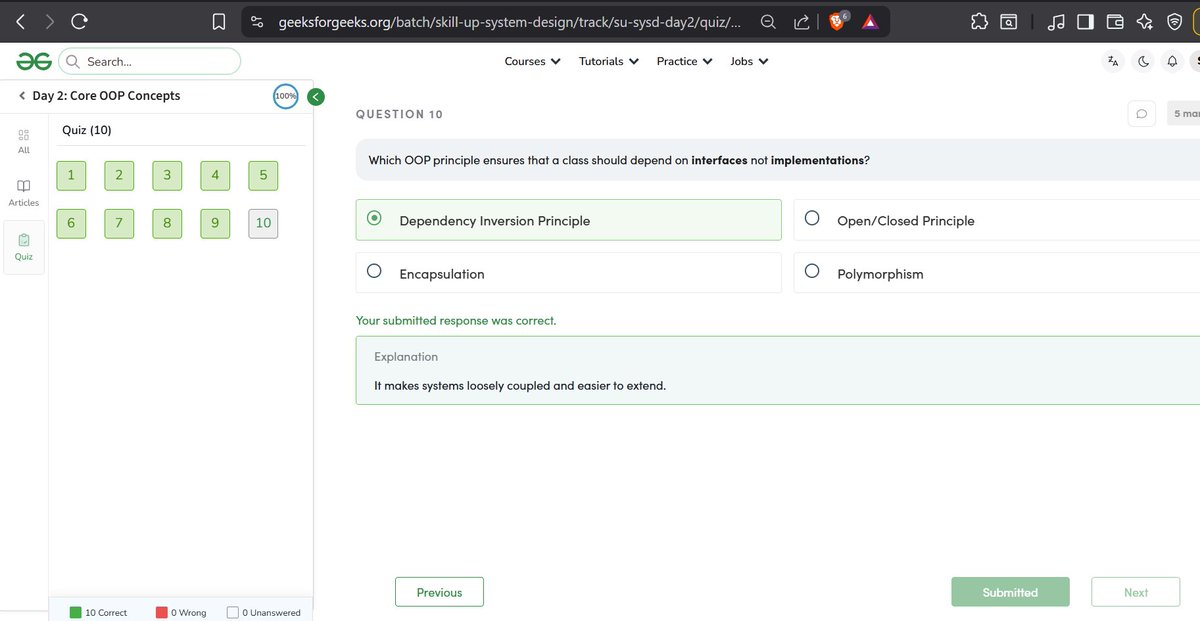Go back from Day 2: Core OOP Concepts
Screen dimensions: 1200x621
click(x=22, y=96)
